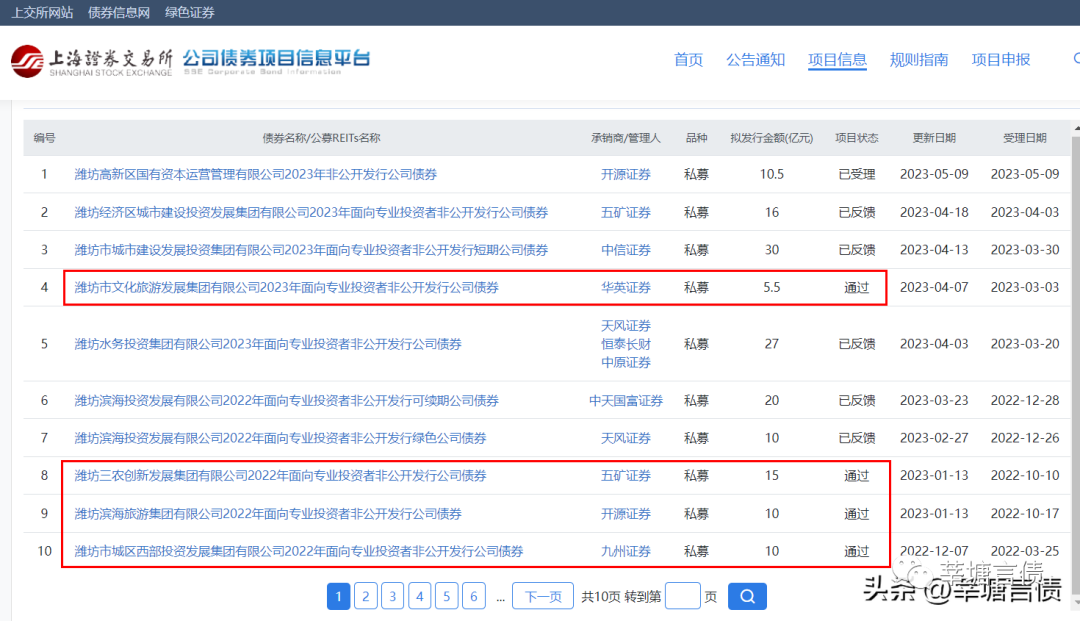Image resolution: width=1080 pixels, height=621 pixels.
Task: Go to the 项目申报 section
Action: (x=1000, y=60)
